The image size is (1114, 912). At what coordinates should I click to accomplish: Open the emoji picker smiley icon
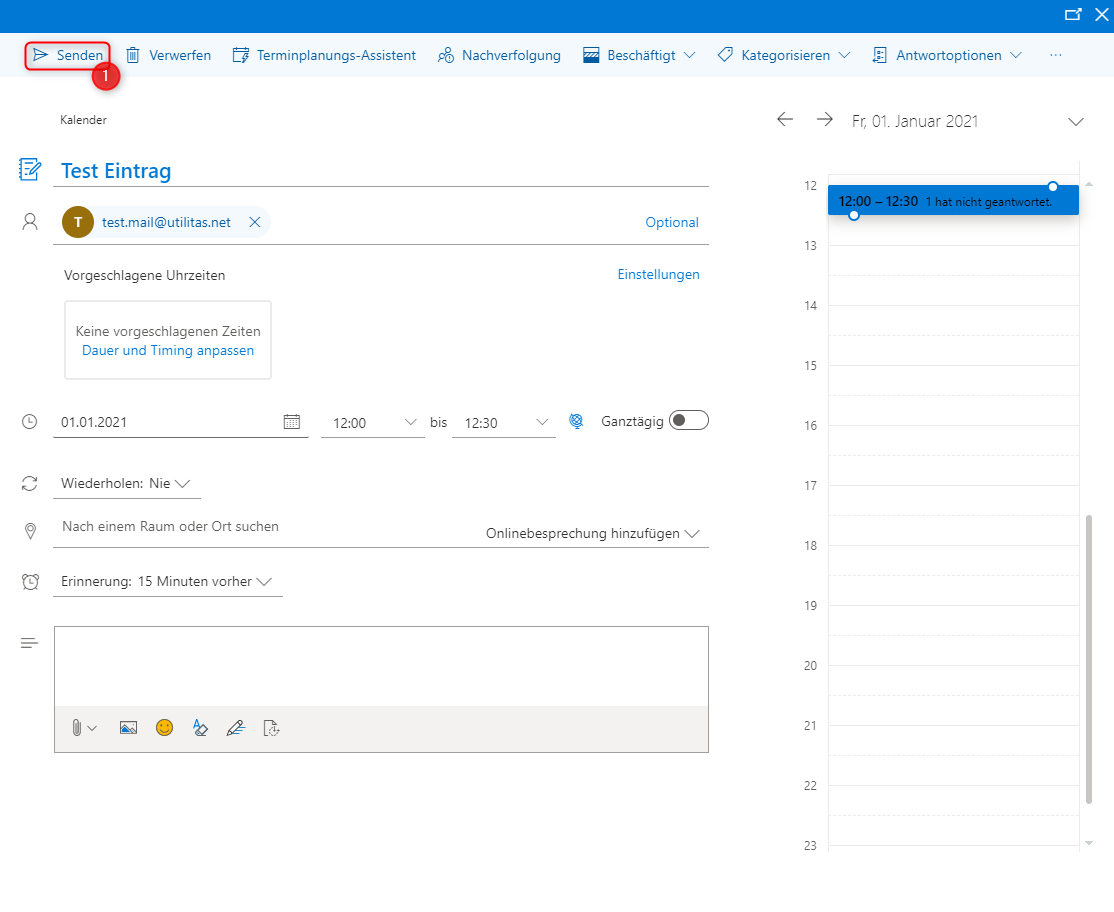point(164,728)
